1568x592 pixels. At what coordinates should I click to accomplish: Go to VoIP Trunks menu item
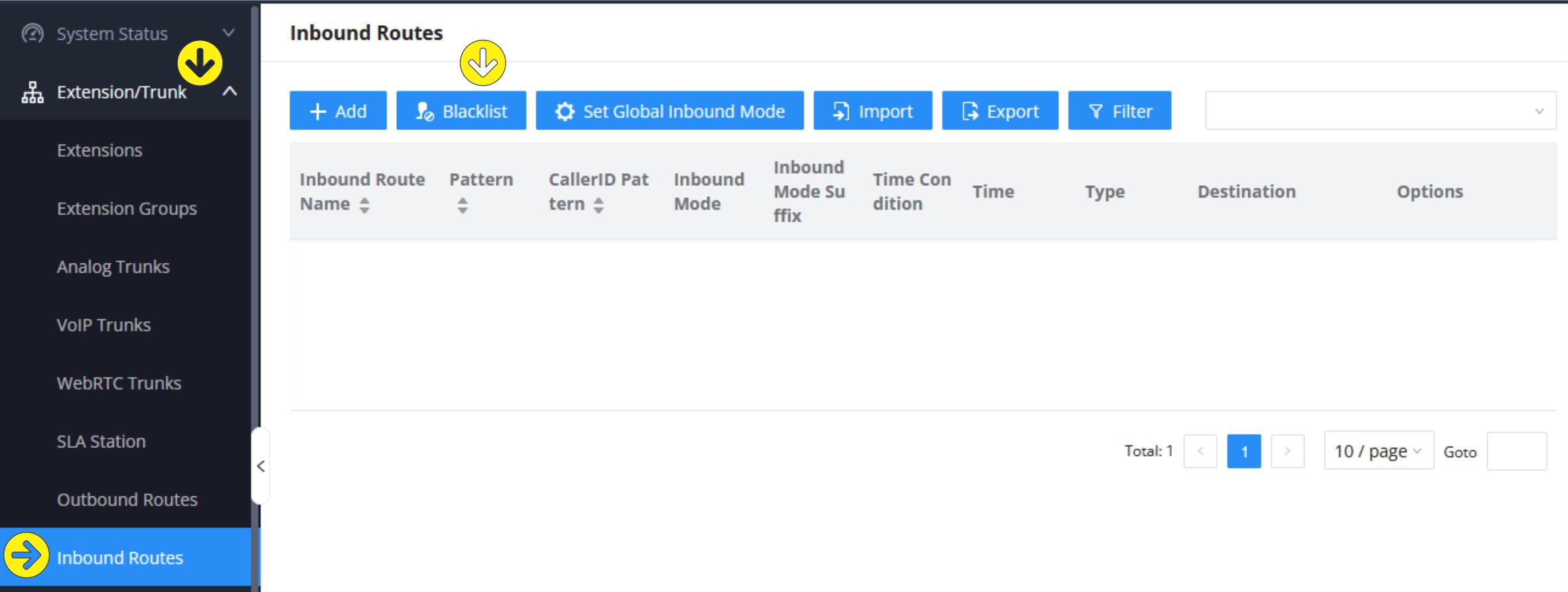coord(104,325)
